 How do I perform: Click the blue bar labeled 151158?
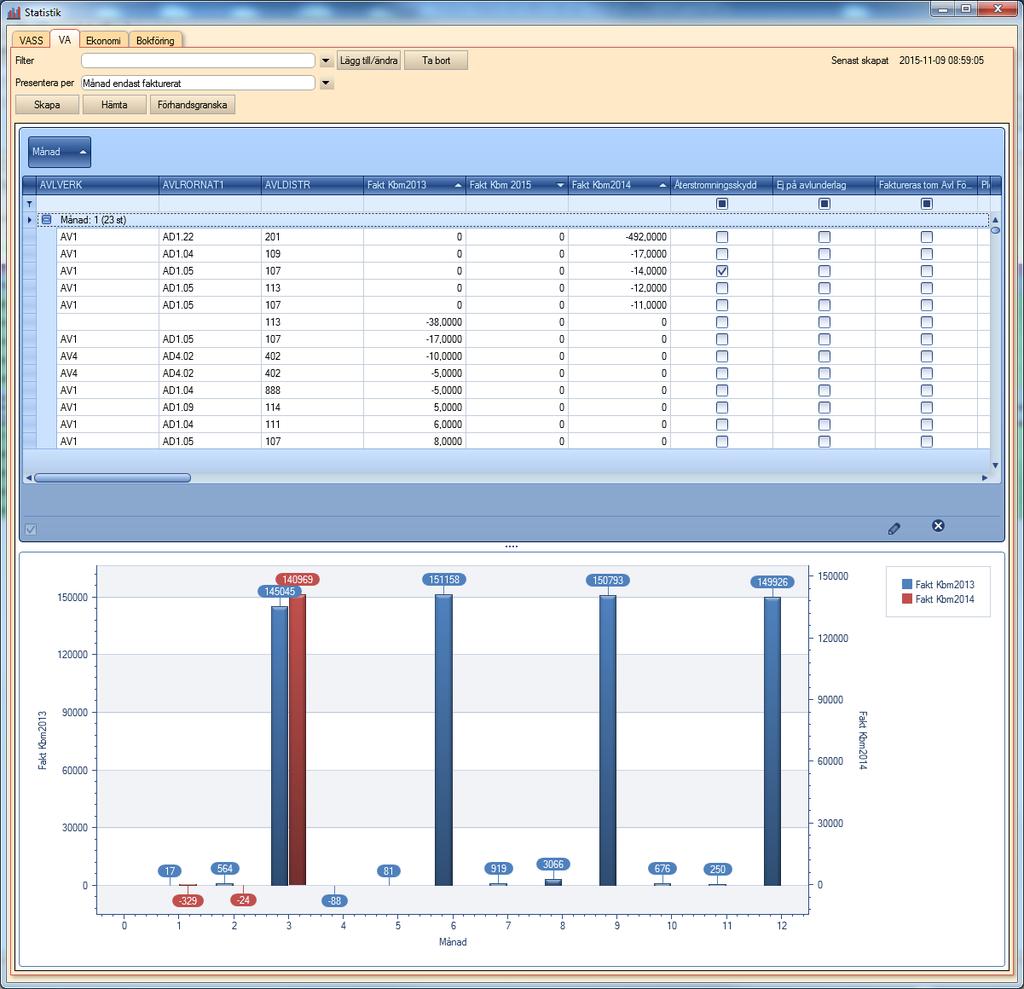coord(443,739)
